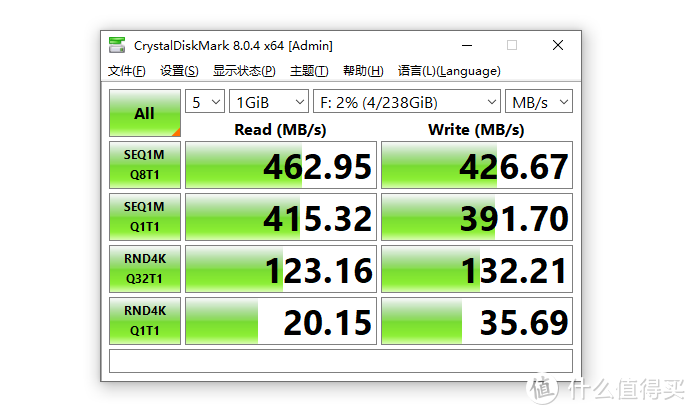
Task: Minimize the CrystalDiskMark window
Action: pyautogui.click(x=467, y=45)
